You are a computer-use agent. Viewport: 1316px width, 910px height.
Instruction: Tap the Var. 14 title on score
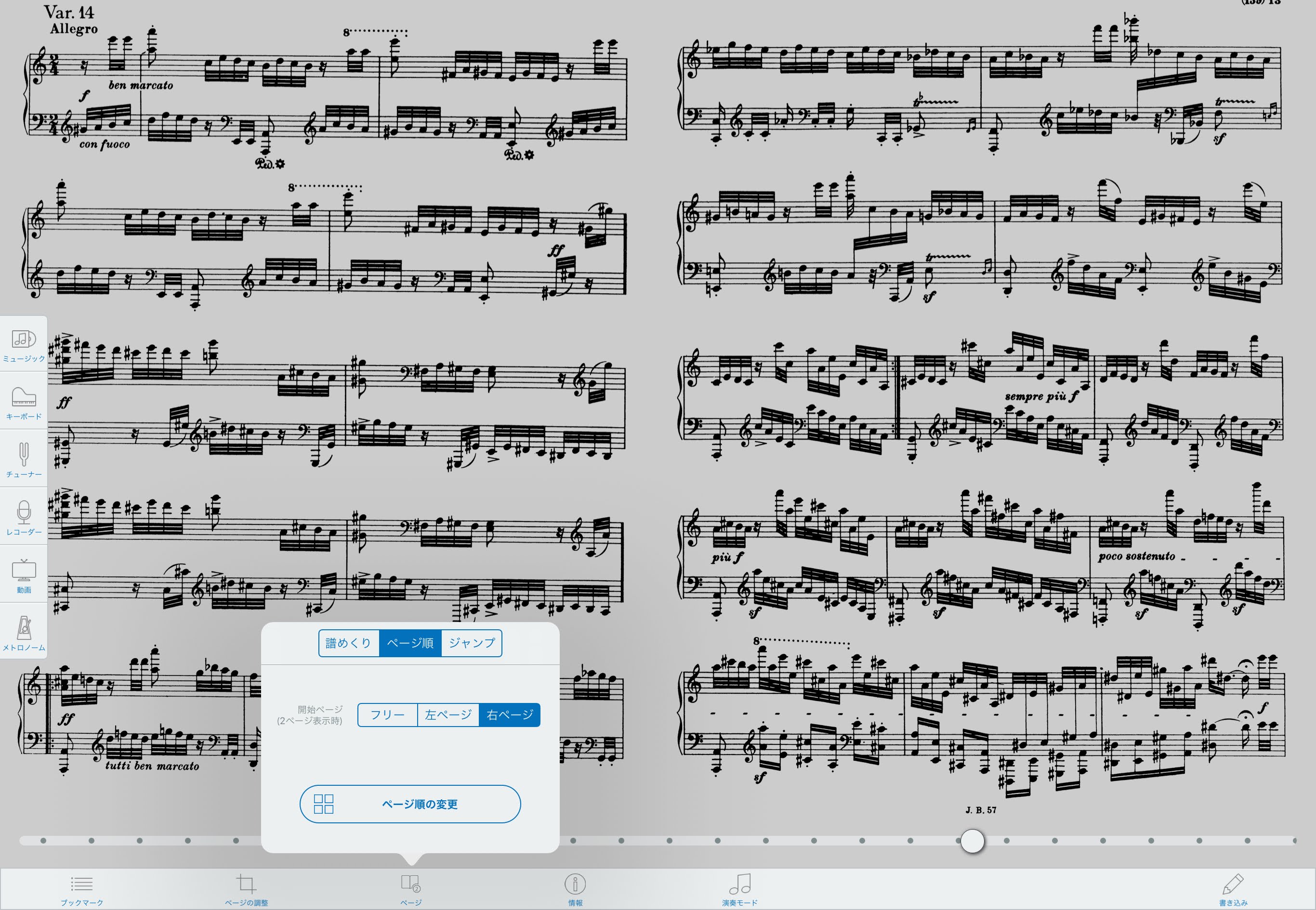click(x=68, y=12)
